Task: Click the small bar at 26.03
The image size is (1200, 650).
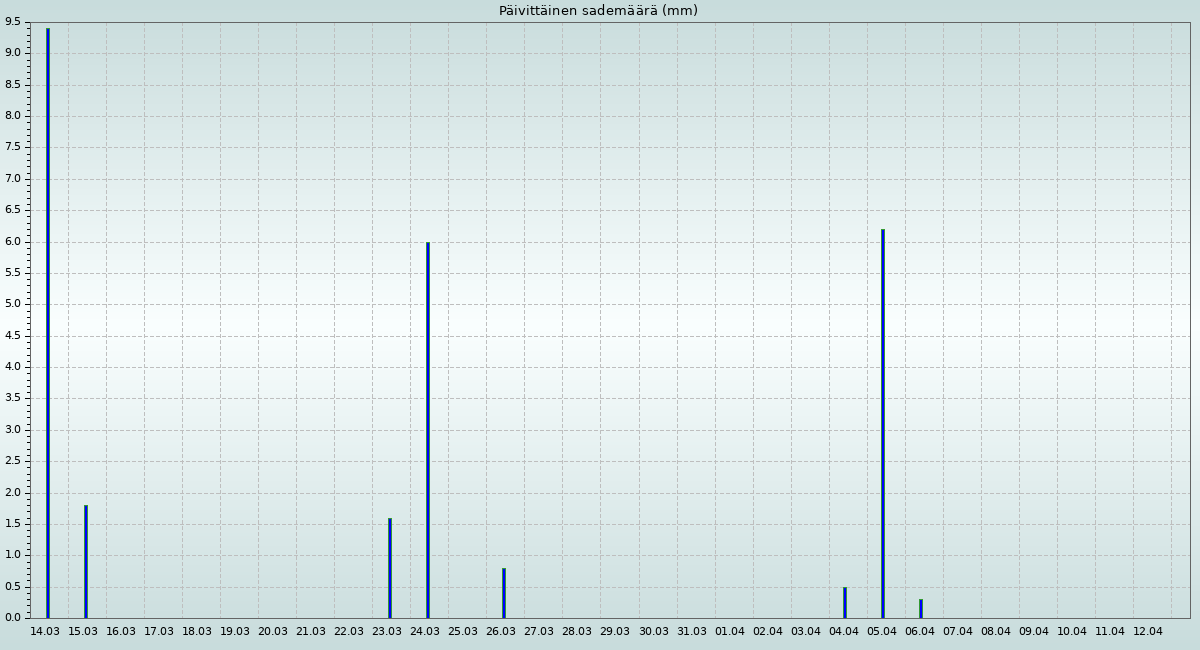Action: pyautogui.click(x=504, y=593)
